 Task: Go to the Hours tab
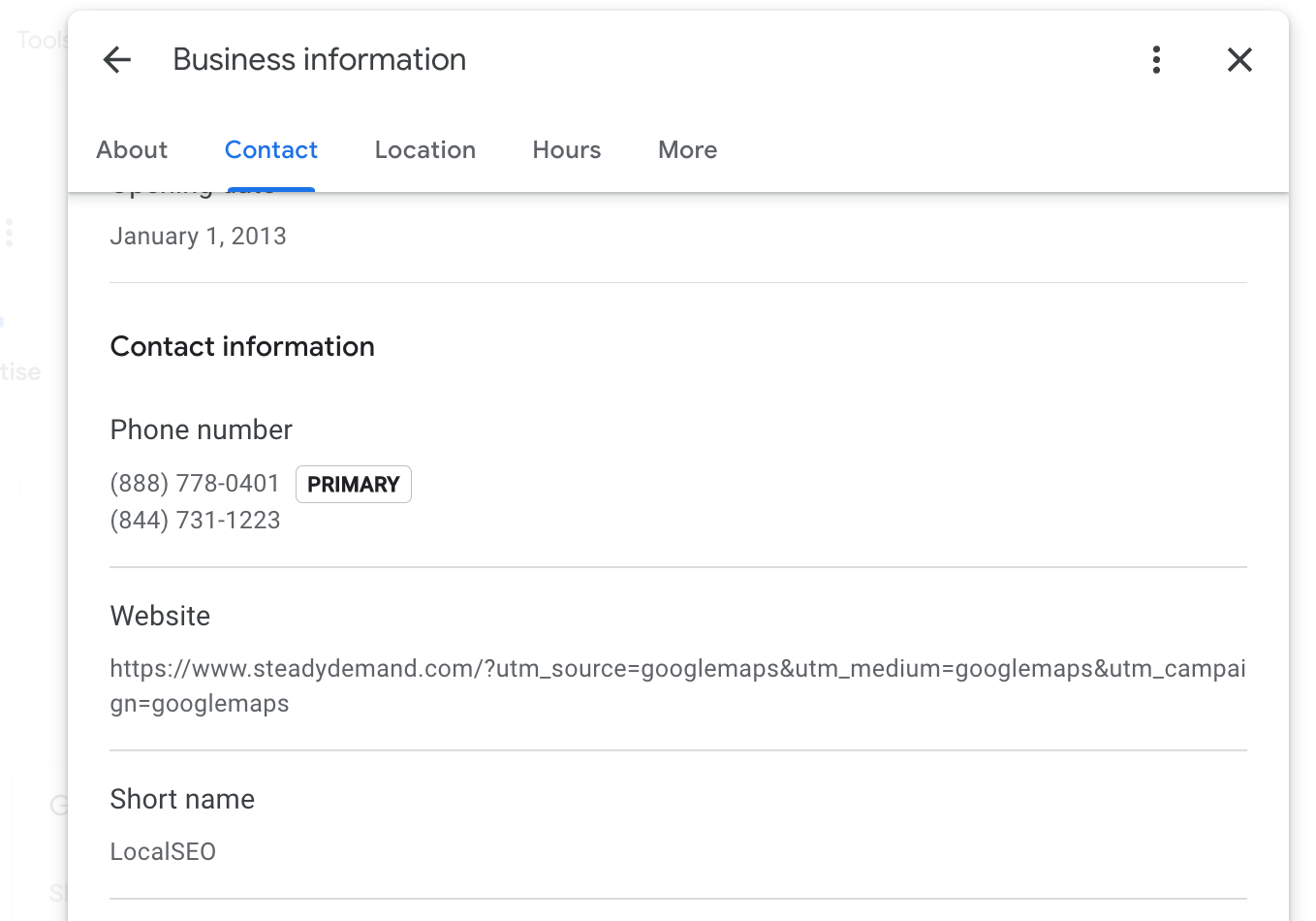(567, 150)
